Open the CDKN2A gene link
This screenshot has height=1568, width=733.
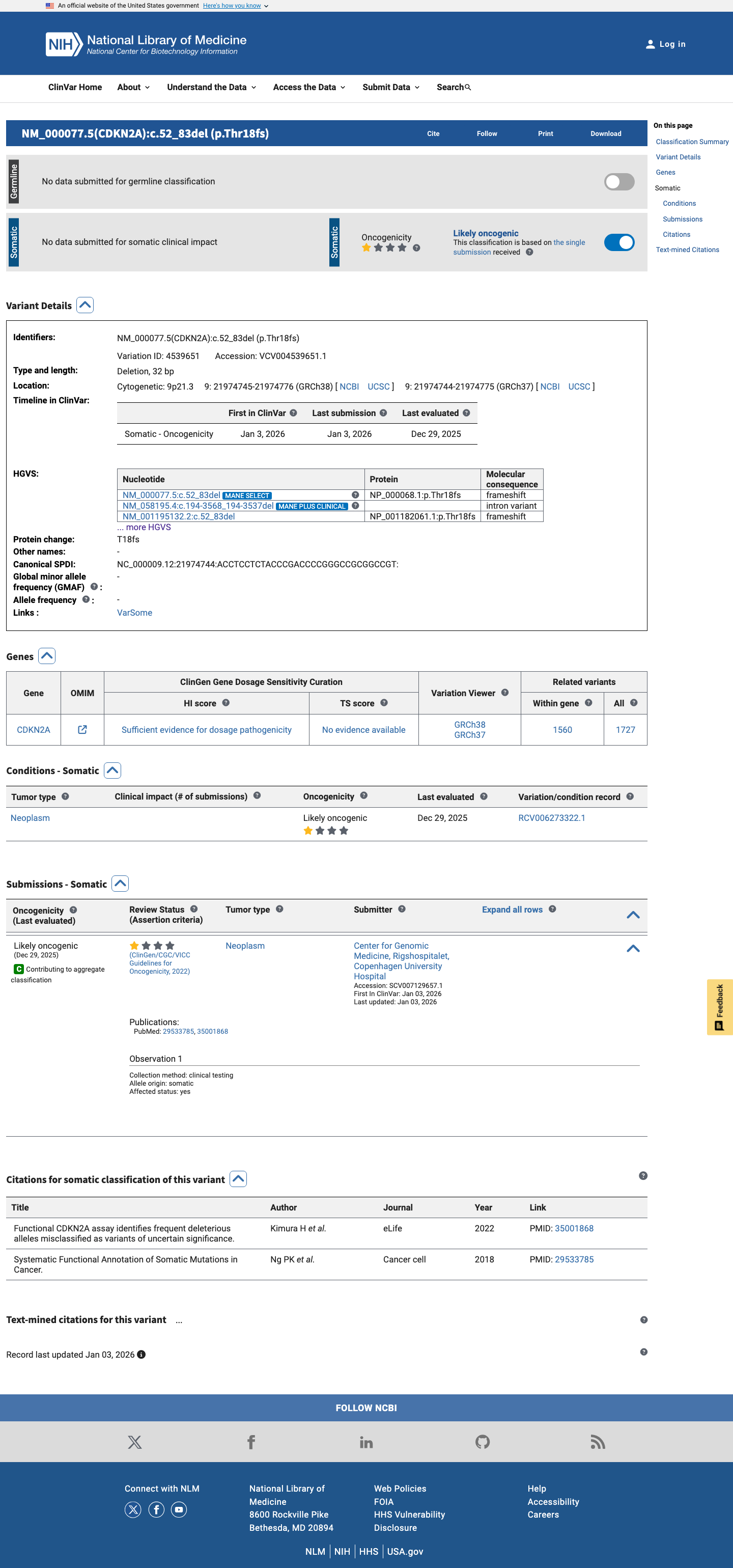click(x=34, y=729)
